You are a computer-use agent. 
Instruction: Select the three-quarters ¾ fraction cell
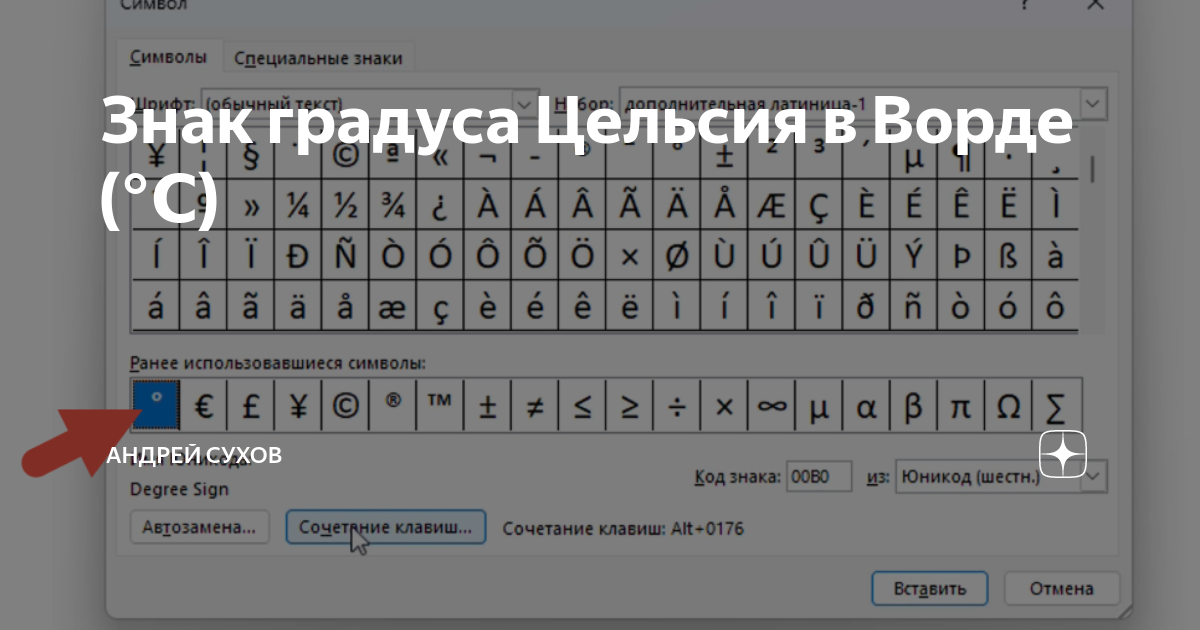[x=392, y=205]
